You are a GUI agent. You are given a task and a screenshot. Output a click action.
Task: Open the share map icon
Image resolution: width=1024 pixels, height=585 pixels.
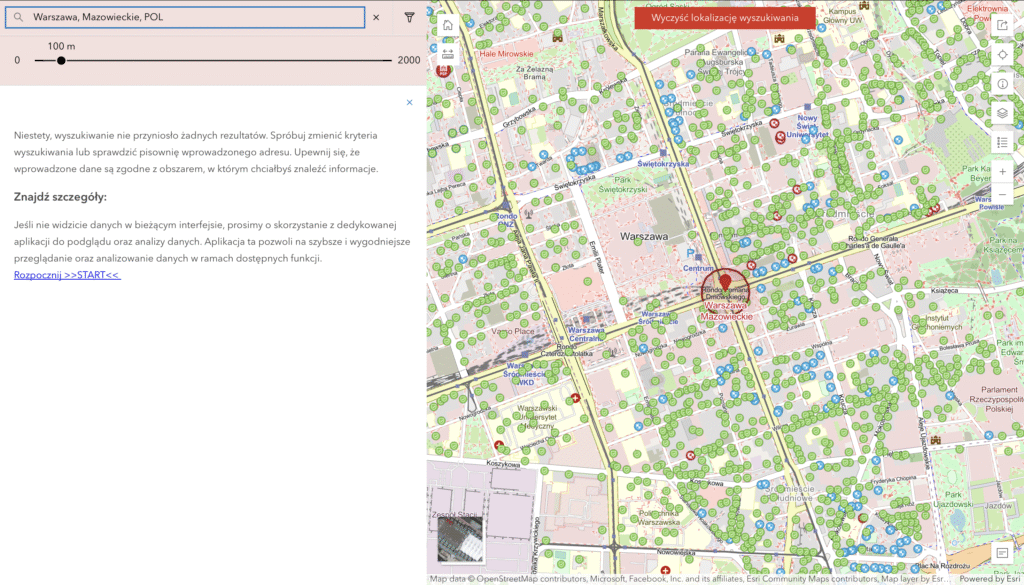(x=1003, y=25)
